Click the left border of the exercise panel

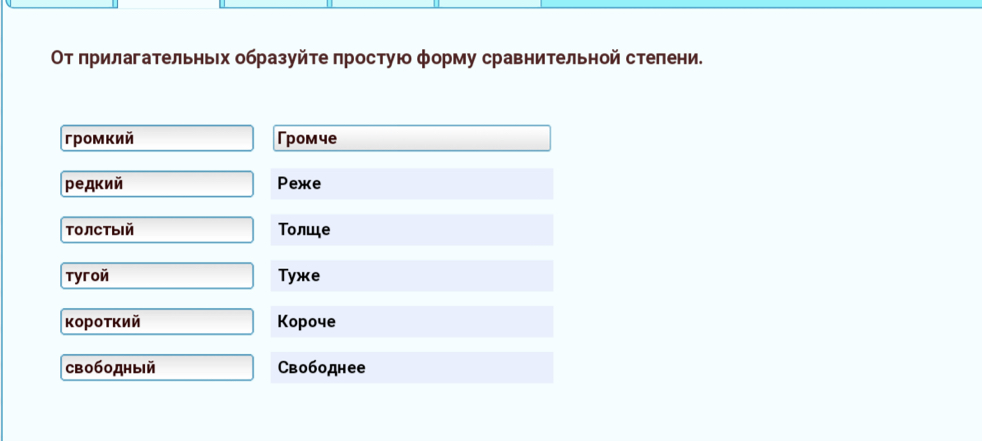(x=2, y=220)
